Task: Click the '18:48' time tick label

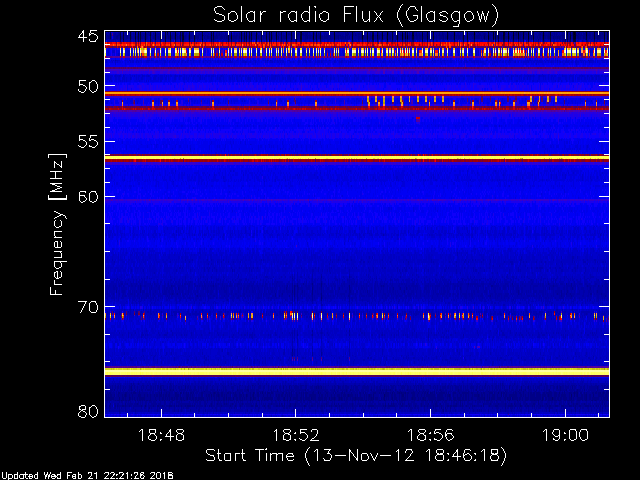Action: [x=161, y=435]
